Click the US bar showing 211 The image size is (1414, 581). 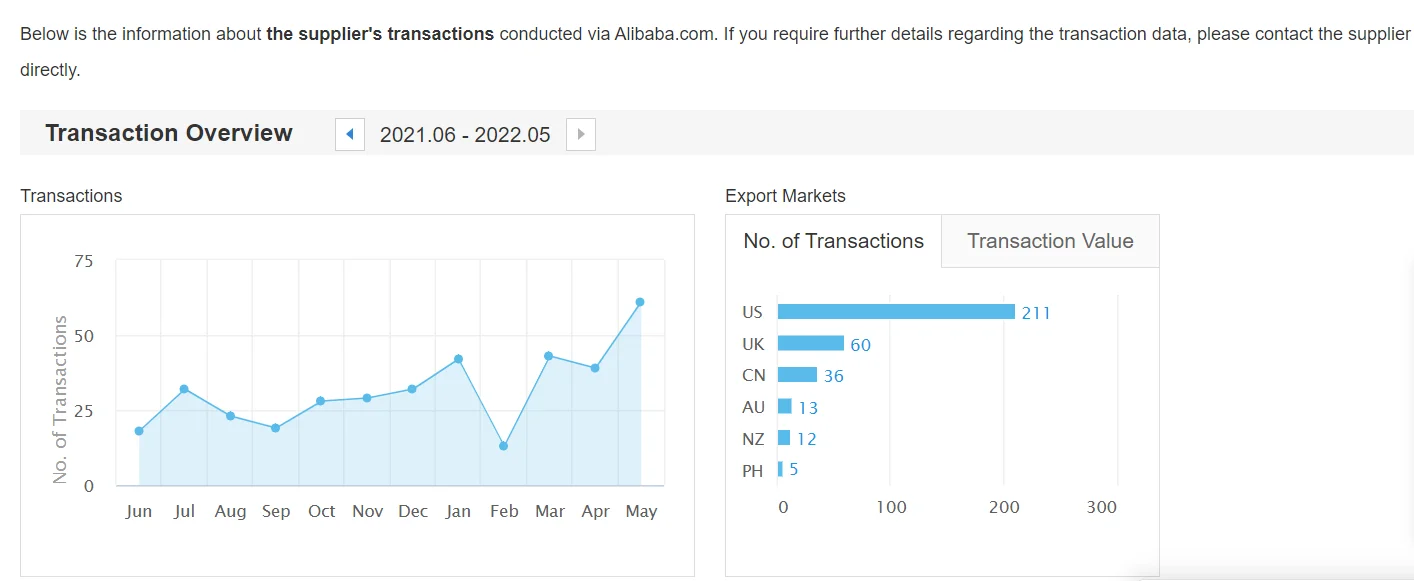coord(896,312)
